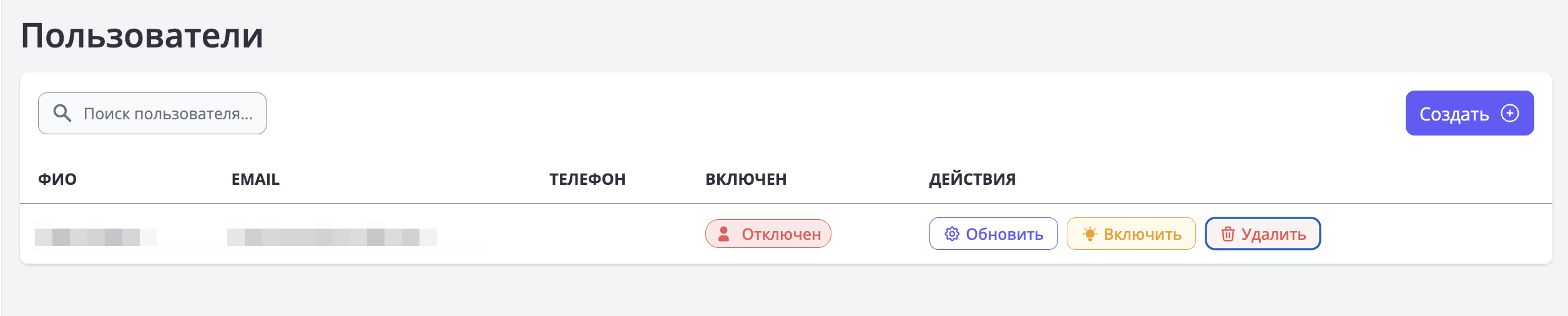
Task: Click the plus circle icon on Создать
Action: point(1510,113)
